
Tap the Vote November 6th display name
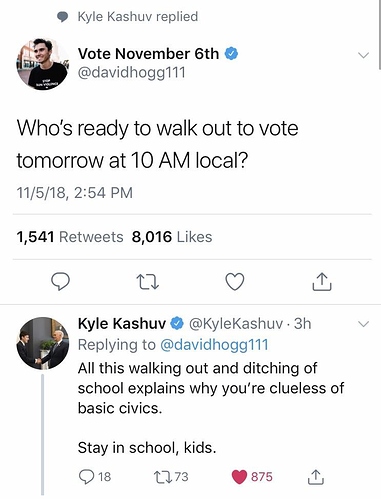[x=148, y=54]
